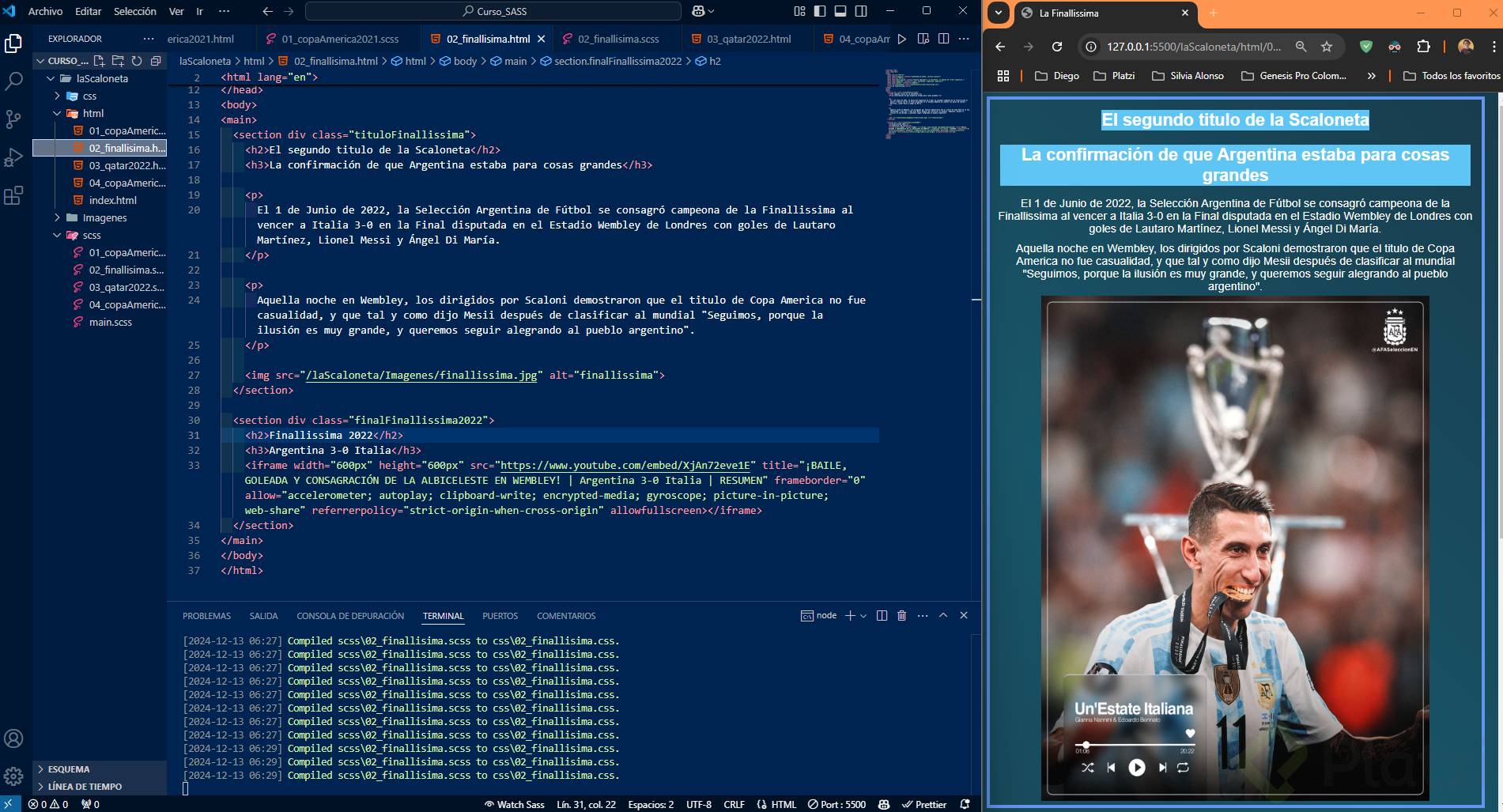1503x812 pixels.
Task: Maximize the terminal panel with the up chevron
Action: coord(943,615)
